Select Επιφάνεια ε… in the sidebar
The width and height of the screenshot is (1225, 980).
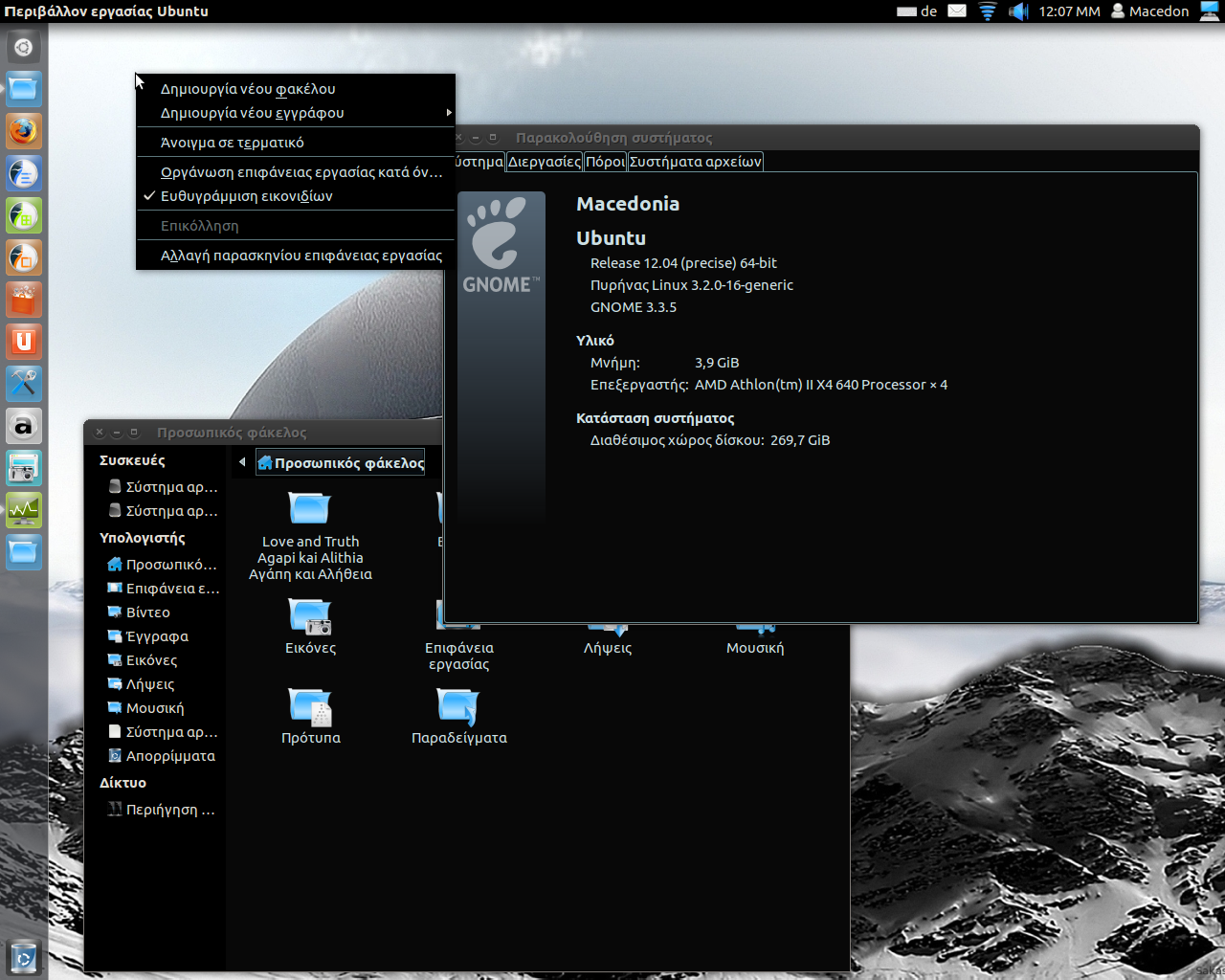click(163, 589)
